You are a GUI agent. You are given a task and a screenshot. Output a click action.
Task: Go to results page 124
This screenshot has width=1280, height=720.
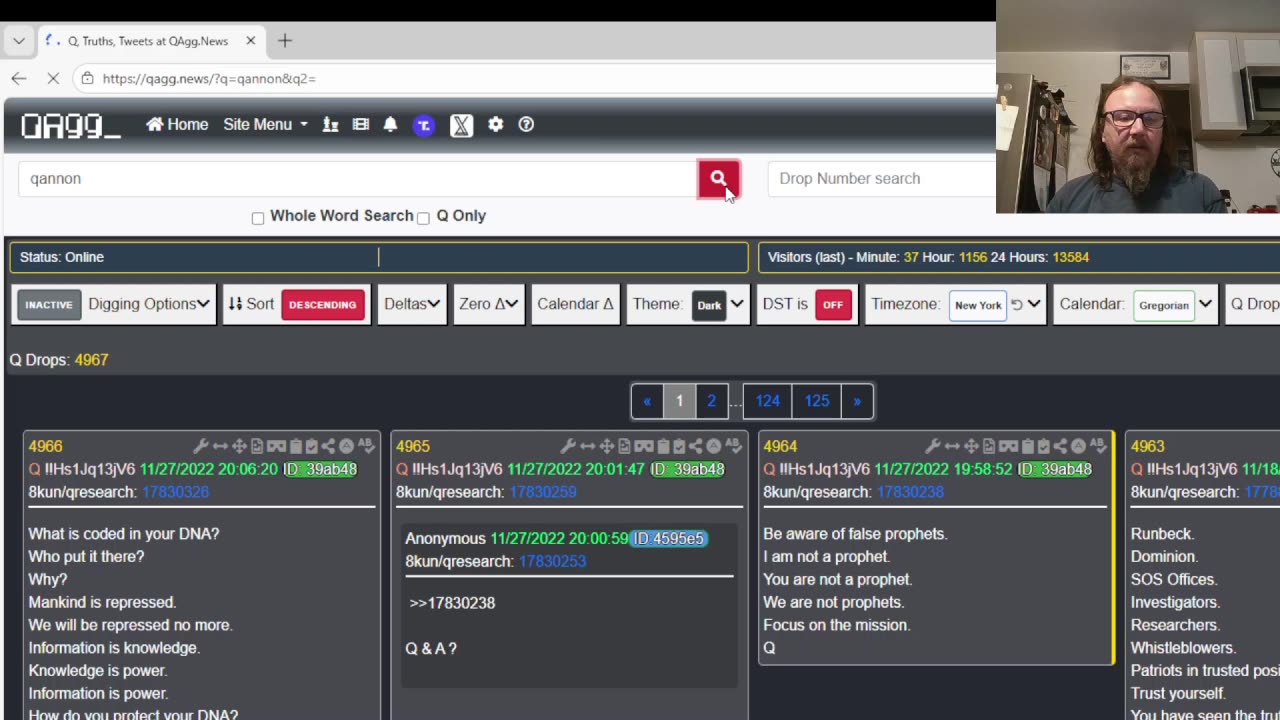(x=768, y=401)
